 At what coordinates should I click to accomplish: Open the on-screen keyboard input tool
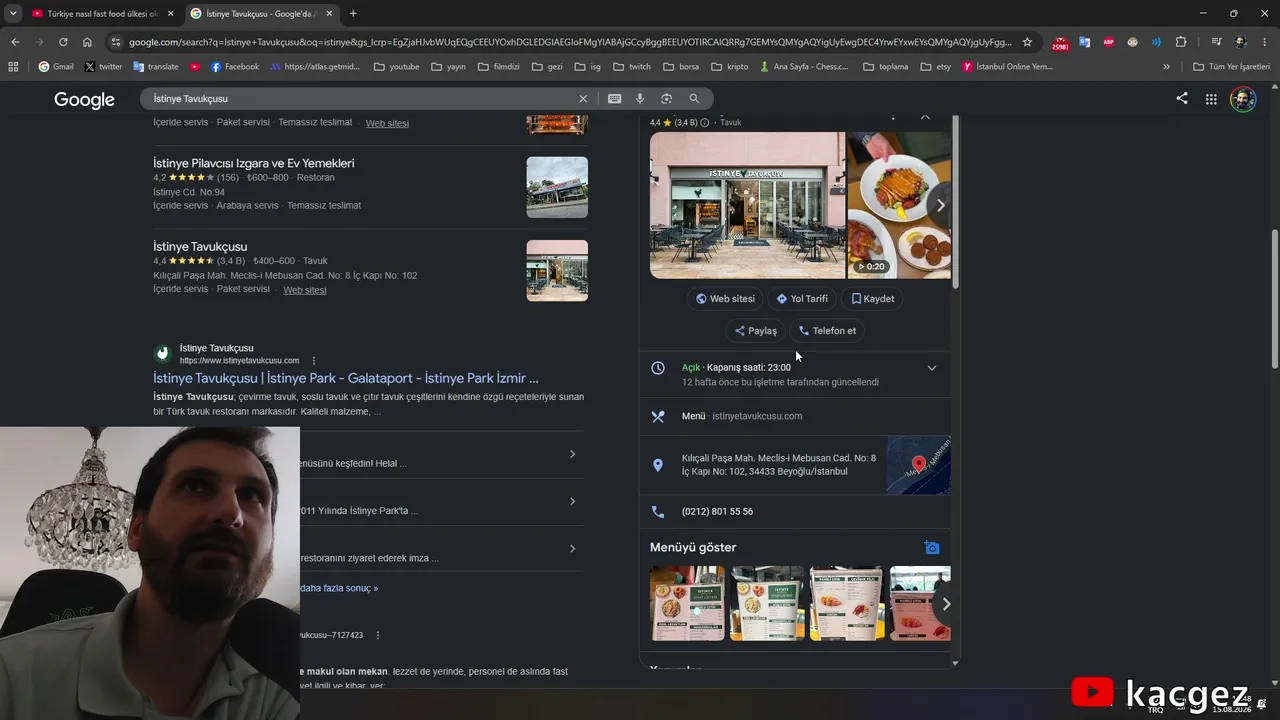614,99
